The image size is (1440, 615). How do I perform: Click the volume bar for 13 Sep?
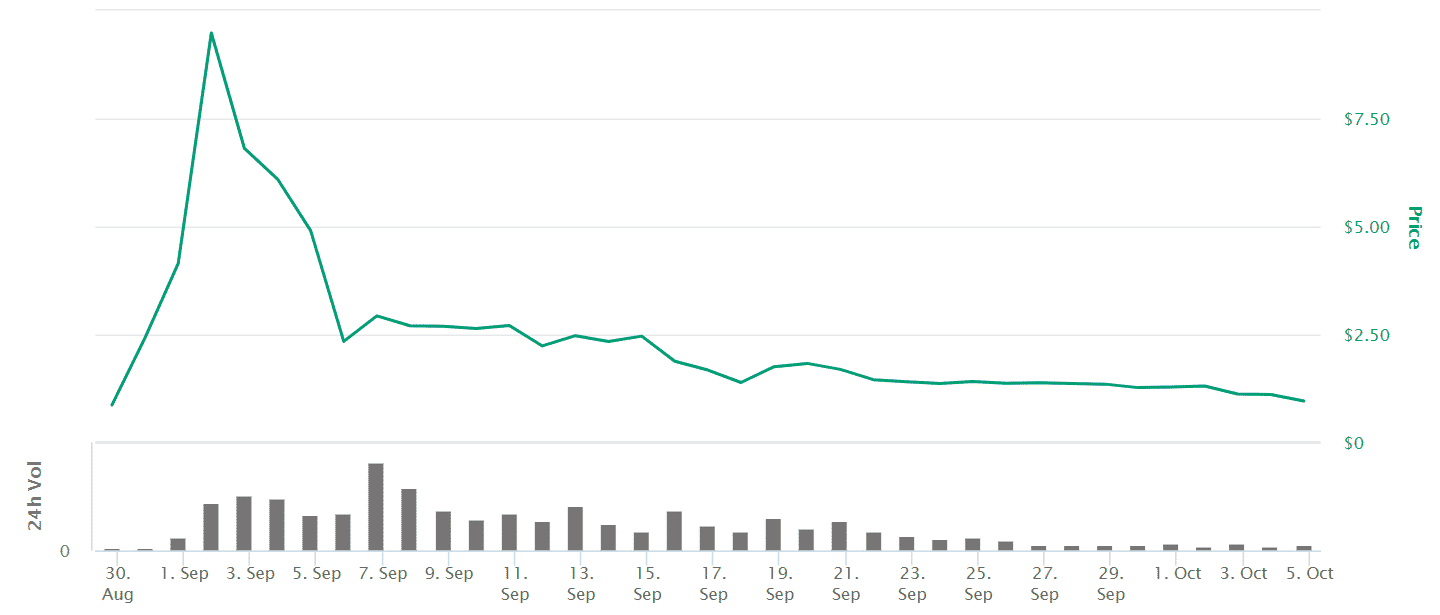point(575,528)
